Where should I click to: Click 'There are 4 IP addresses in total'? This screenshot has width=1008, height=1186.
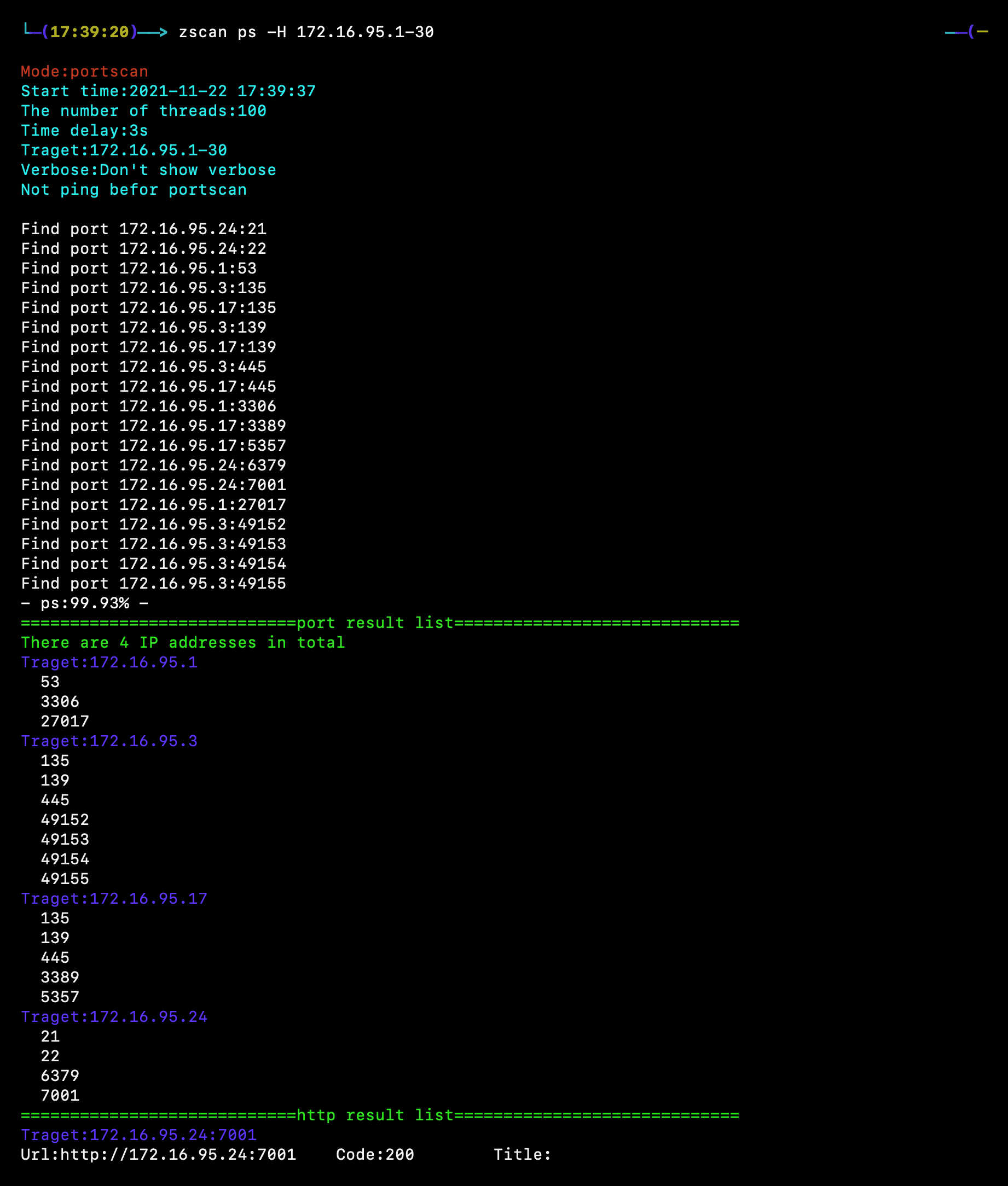coord(183,643)
